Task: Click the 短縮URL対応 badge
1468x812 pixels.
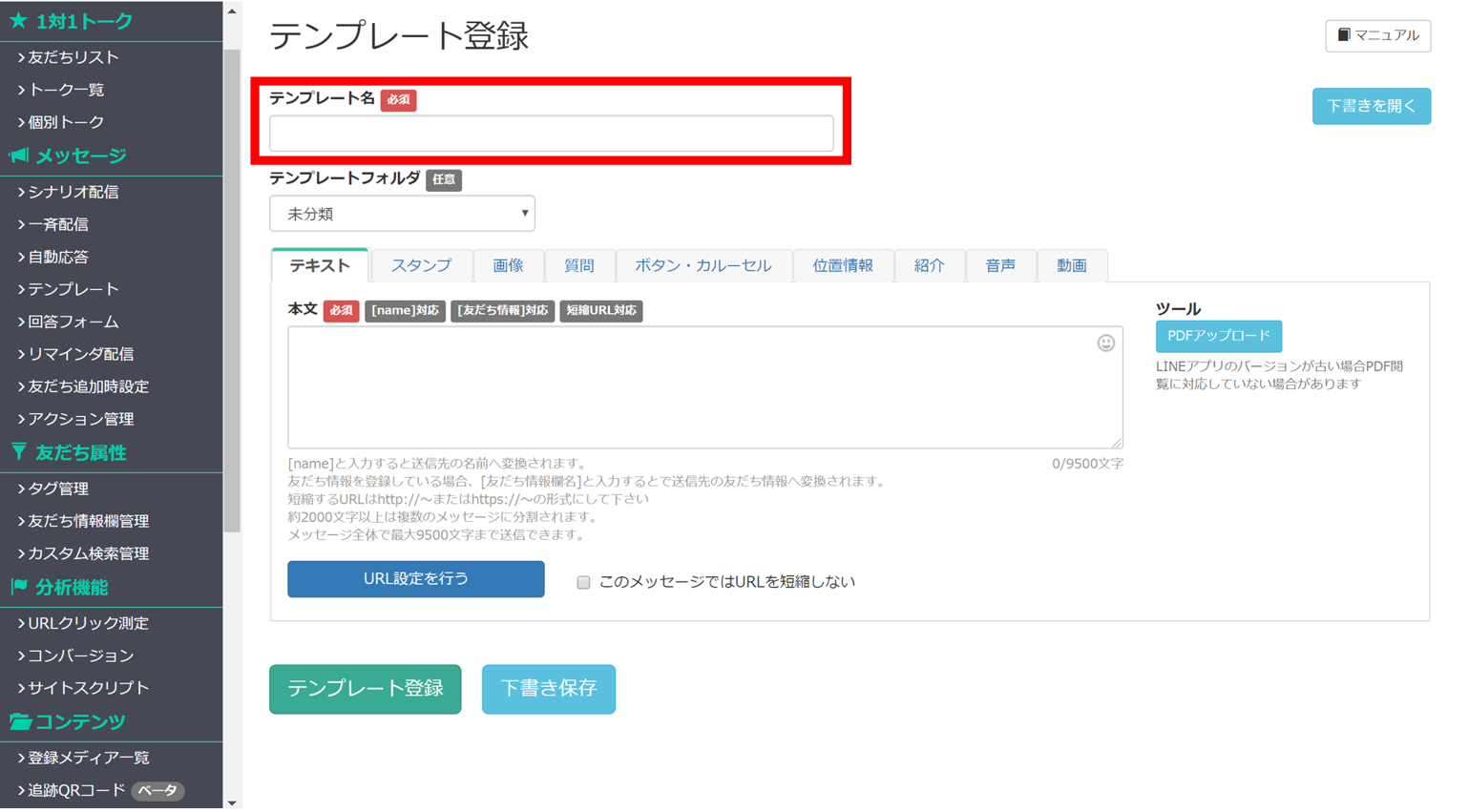Action: 601,311
